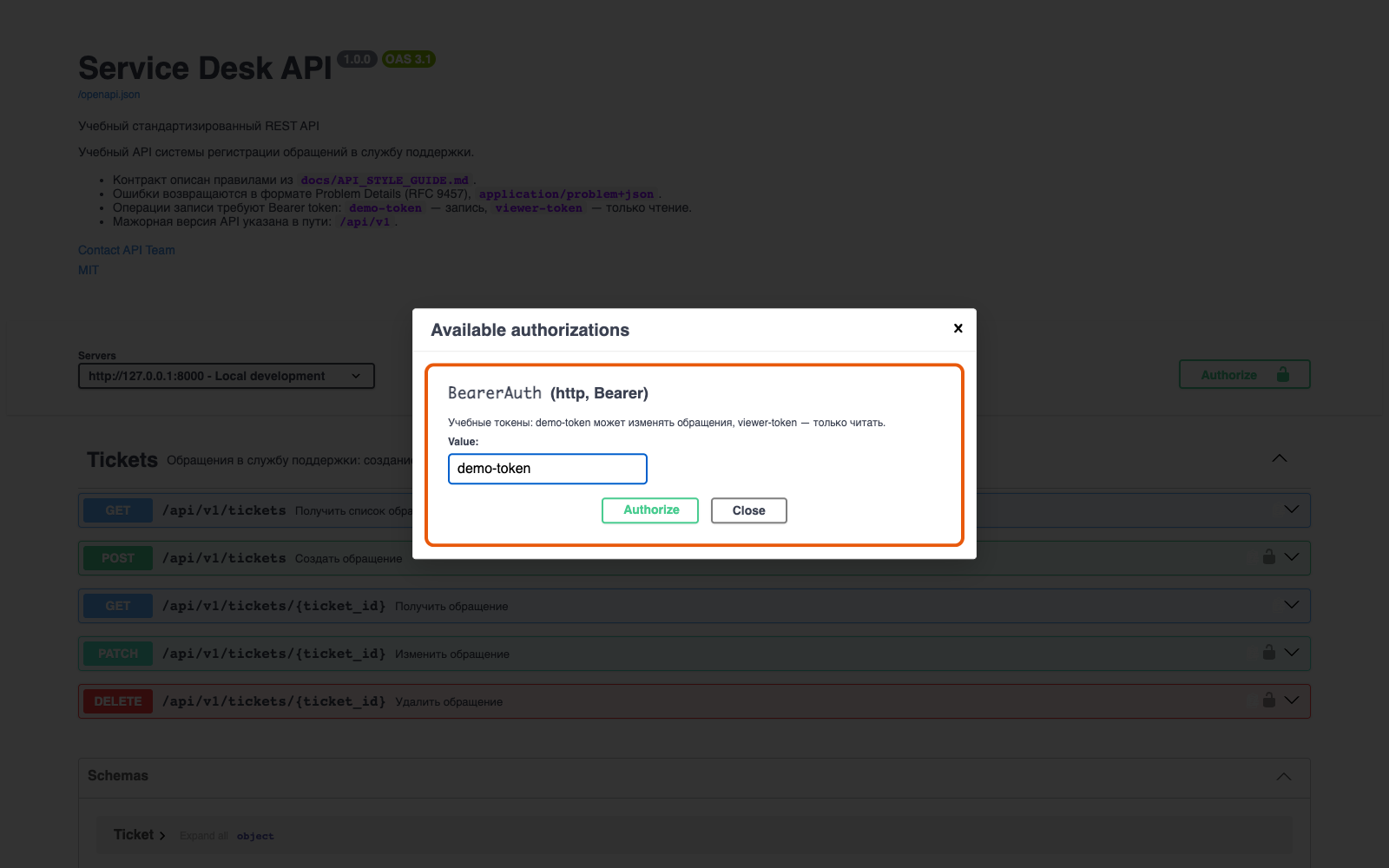The height and width of the screenshot is (868, 1389).
Task: Click the lock icon on DELETE row
Action: [x=1268, y=700]
